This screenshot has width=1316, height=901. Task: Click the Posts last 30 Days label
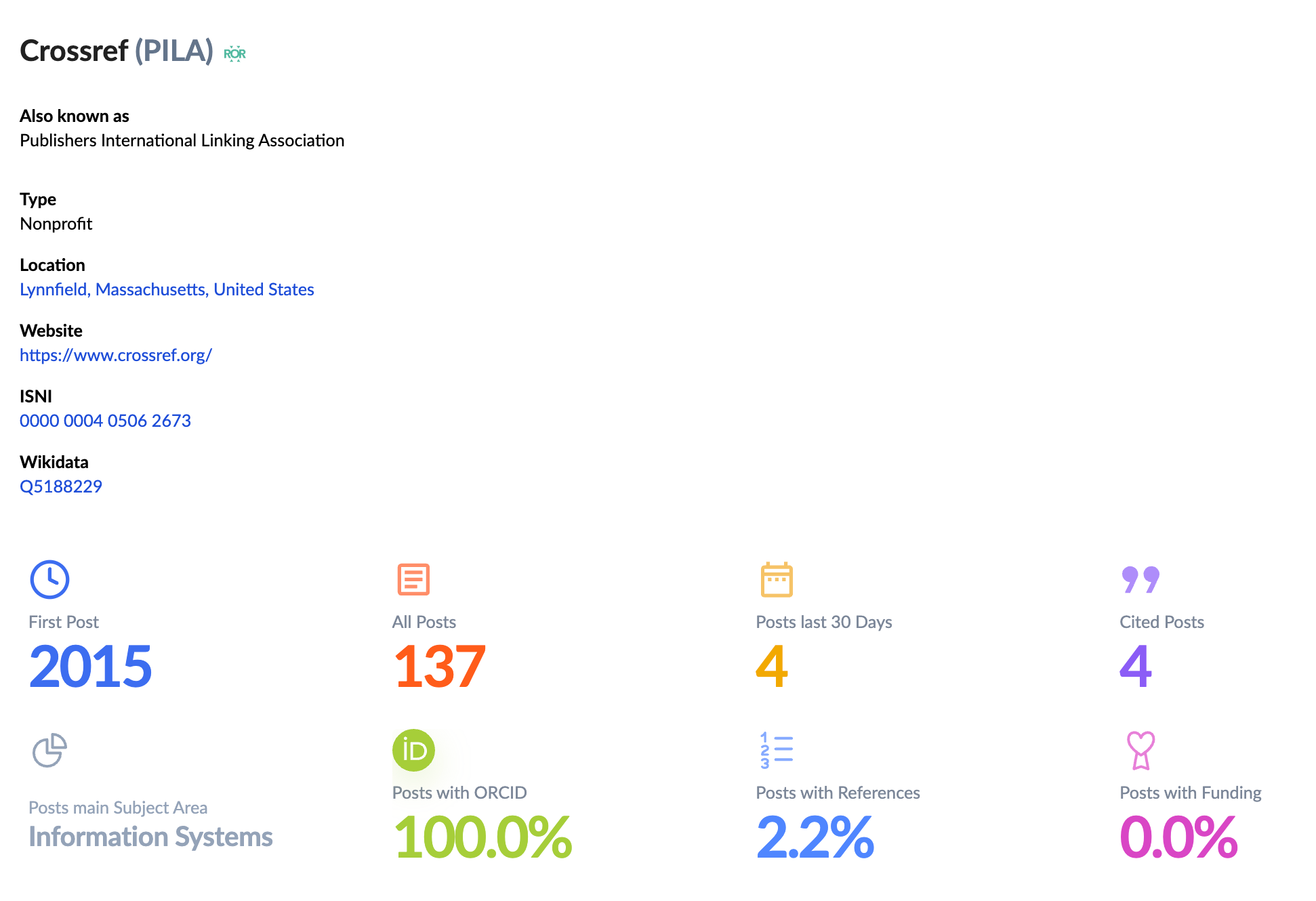click(824, 622)
